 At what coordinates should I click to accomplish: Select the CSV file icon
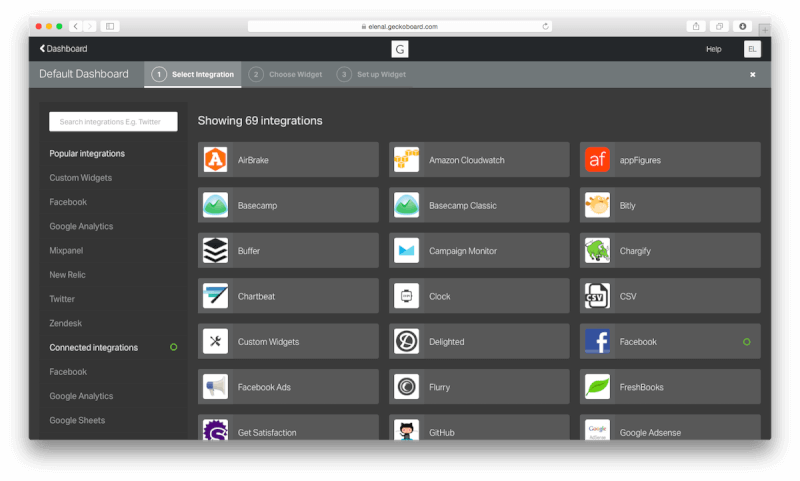click(x=597, y=296)
